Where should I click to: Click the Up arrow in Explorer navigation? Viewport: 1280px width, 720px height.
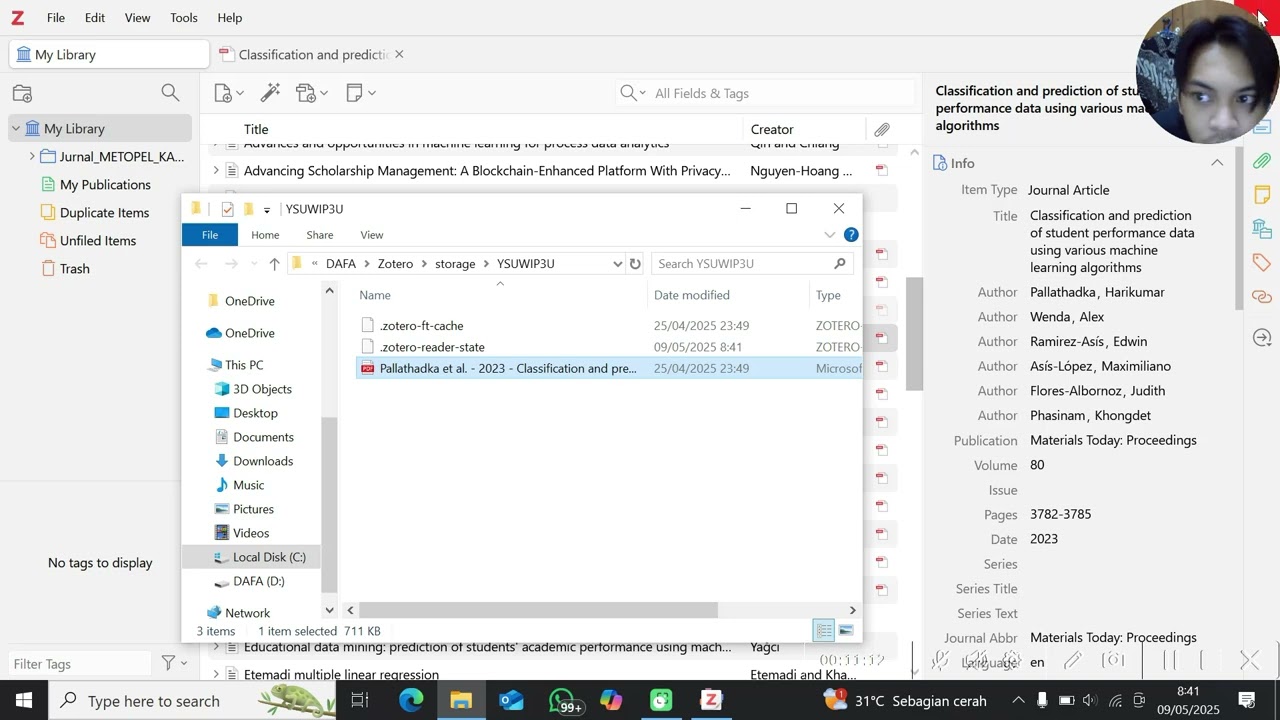(274, 264)
